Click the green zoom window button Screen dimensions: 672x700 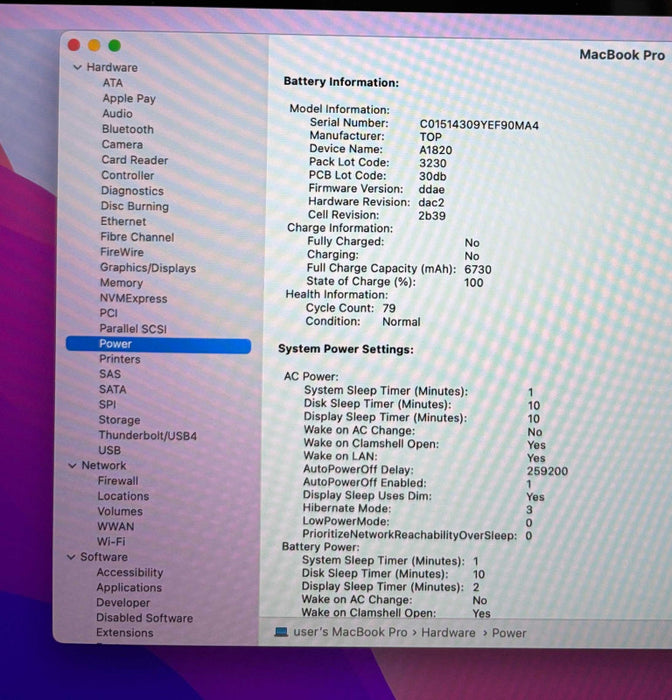[x=114, y=46]
